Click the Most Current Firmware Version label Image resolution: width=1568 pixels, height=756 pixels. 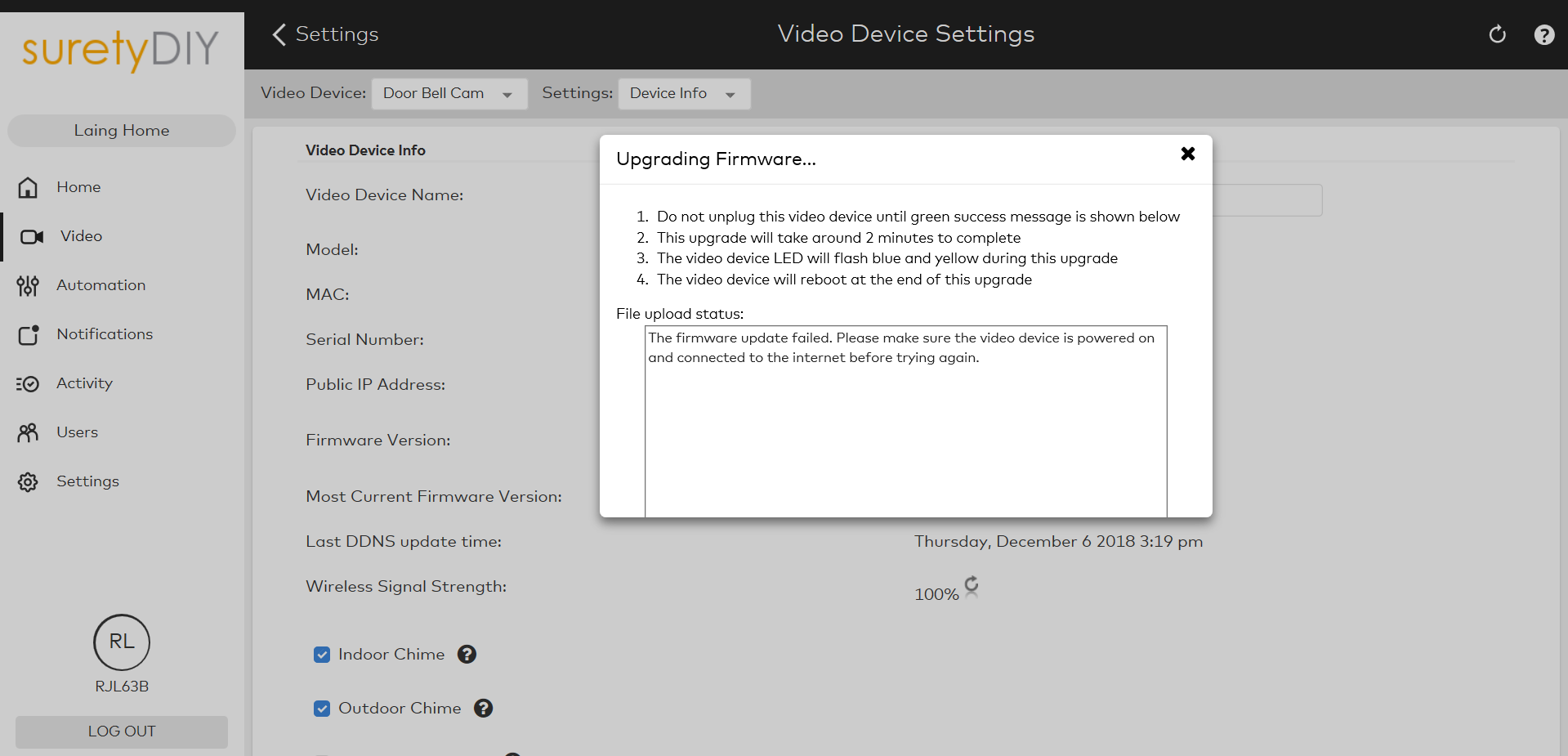pos(434,497)
